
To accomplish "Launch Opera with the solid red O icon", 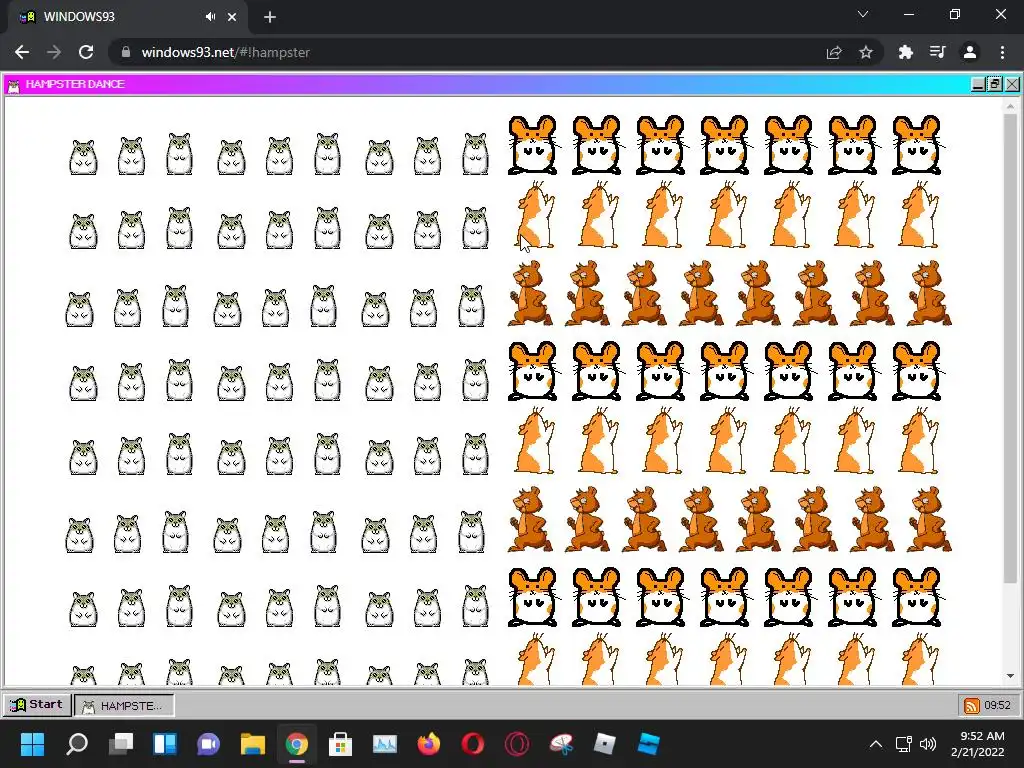I will pyautogui.click(x=473, y=744).
